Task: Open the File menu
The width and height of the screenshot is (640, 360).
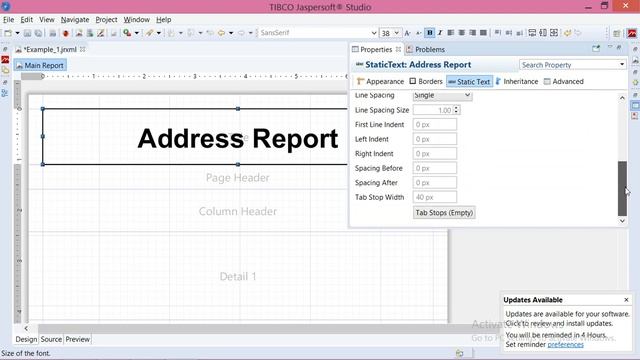Action: click(x=8, y=20)
